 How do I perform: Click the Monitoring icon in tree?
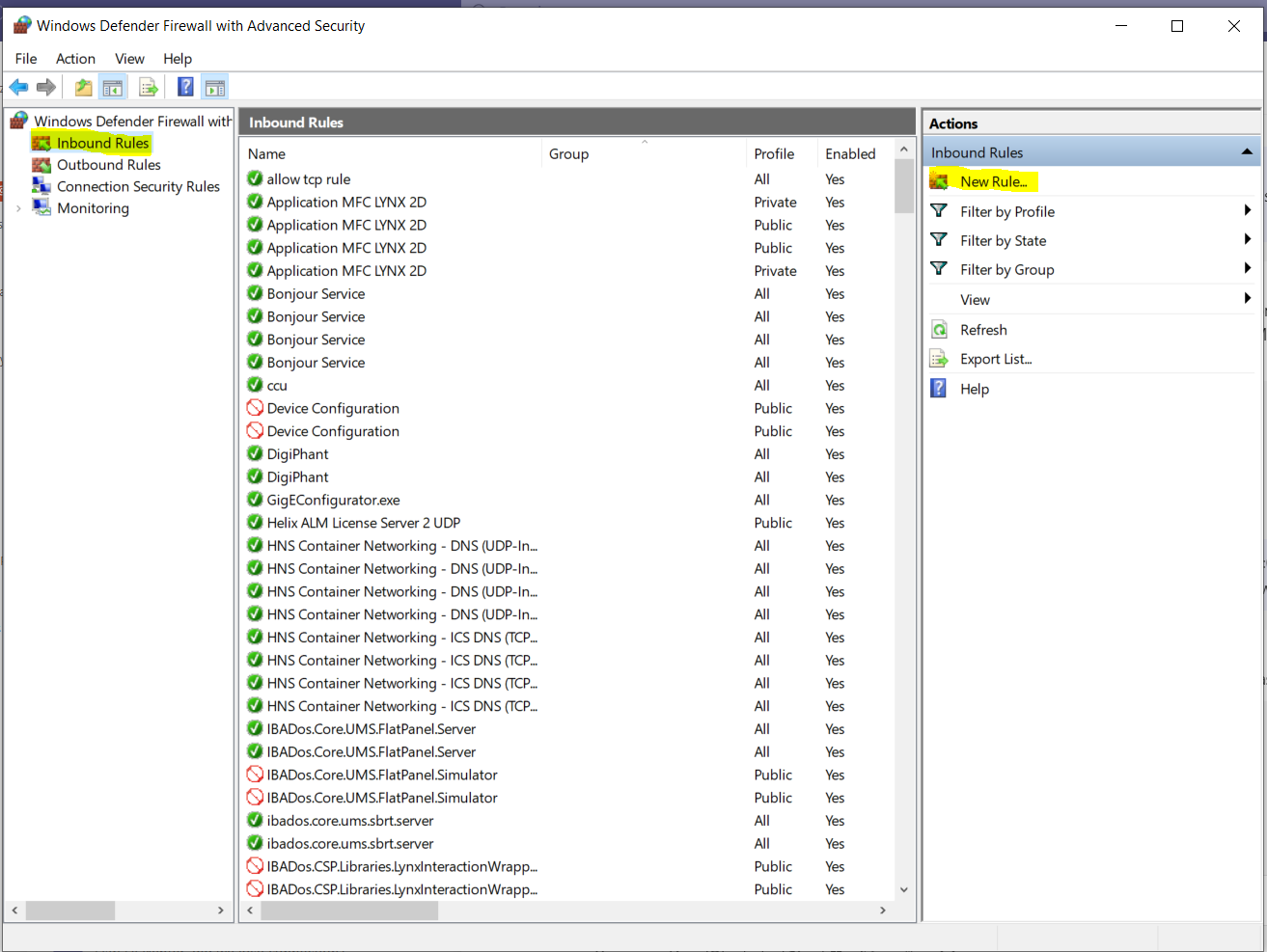[x=41, y=207]
